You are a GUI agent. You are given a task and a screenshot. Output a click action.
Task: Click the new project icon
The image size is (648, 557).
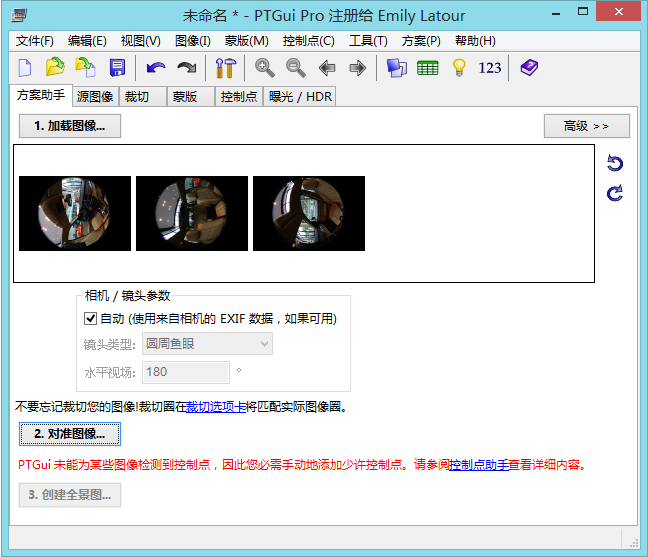(26, 68)
